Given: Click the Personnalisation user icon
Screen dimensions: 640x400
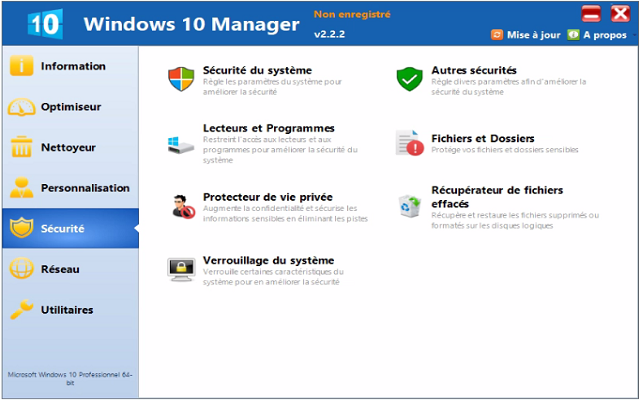Looking at the screenshot, I should click(x=21, y=188).
